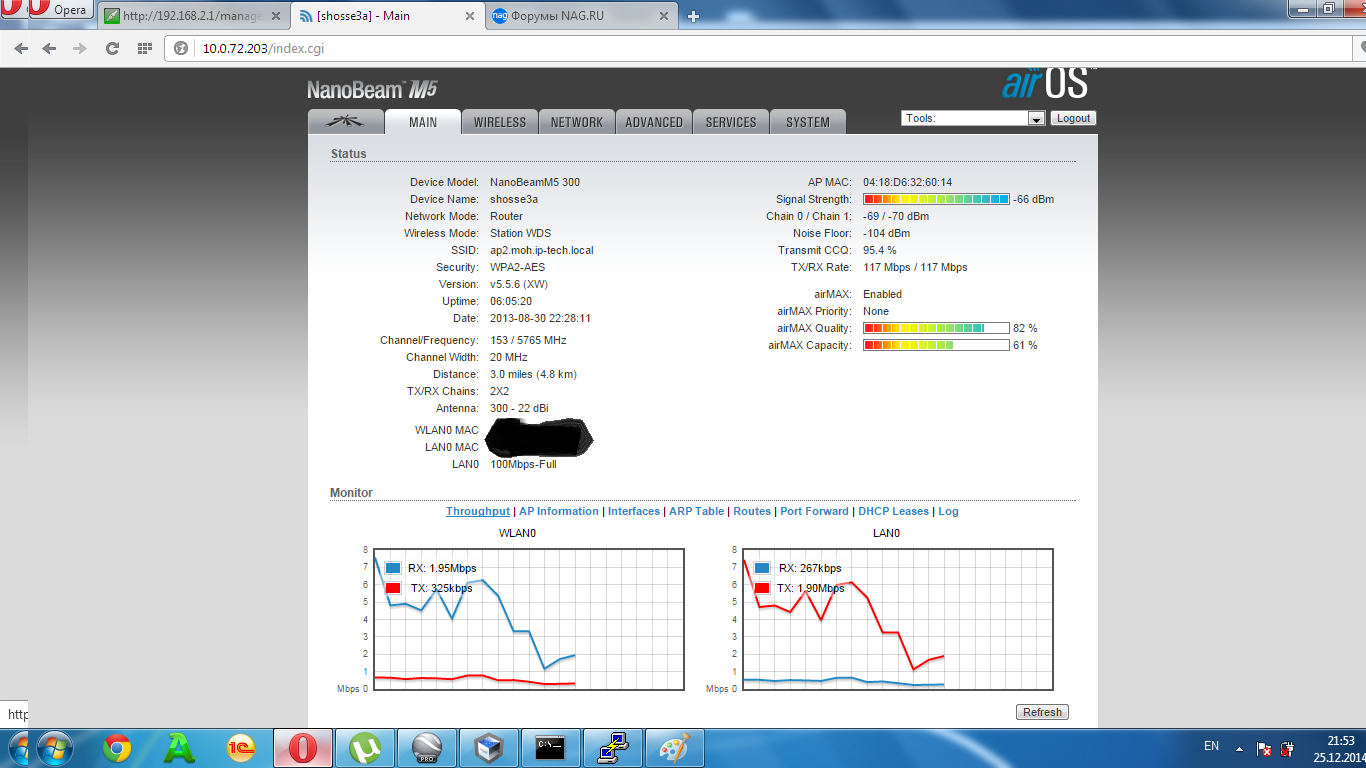Screen dimensions: 1366x768
Task: Open the Opera menu button
Action: pyautogui.click(x=59, y=10)
